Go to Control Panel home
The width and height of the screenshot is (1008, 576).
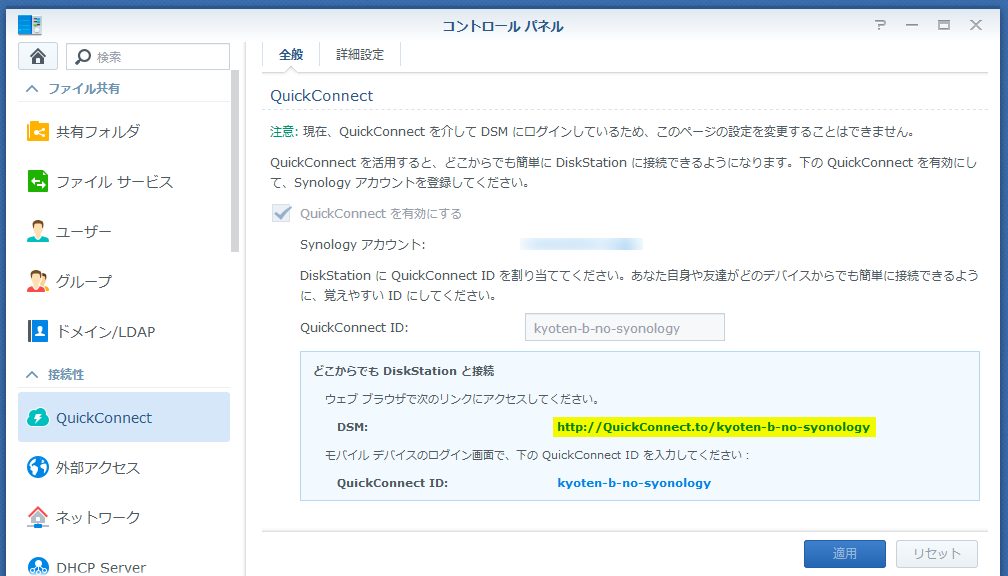point(38,57)
